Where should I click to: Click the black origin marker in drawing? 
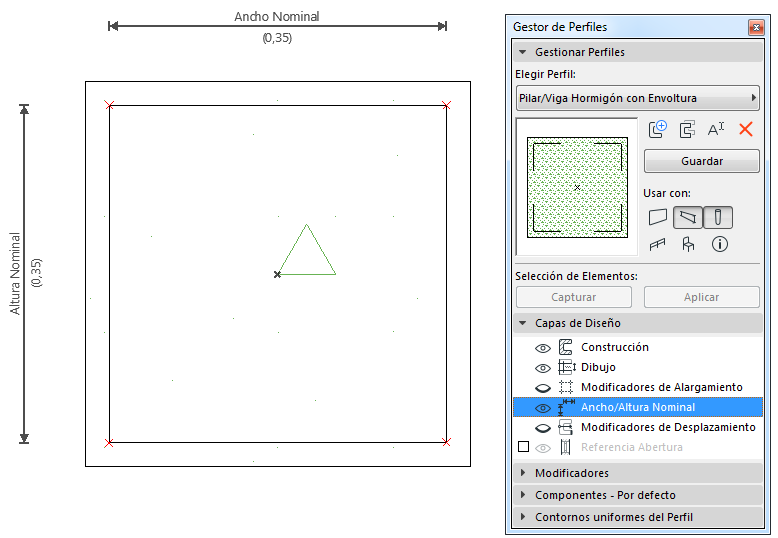tap(277, 274)
